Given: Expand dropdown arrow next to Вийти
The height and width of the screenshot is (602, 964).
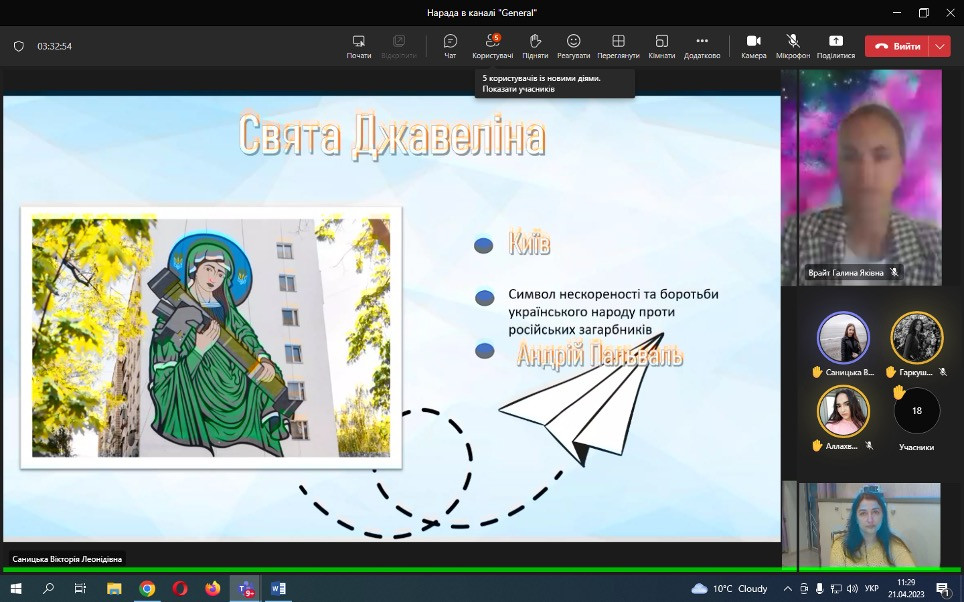Looking at the screenshot, I should pyautogui.click(x=939, y=46).
